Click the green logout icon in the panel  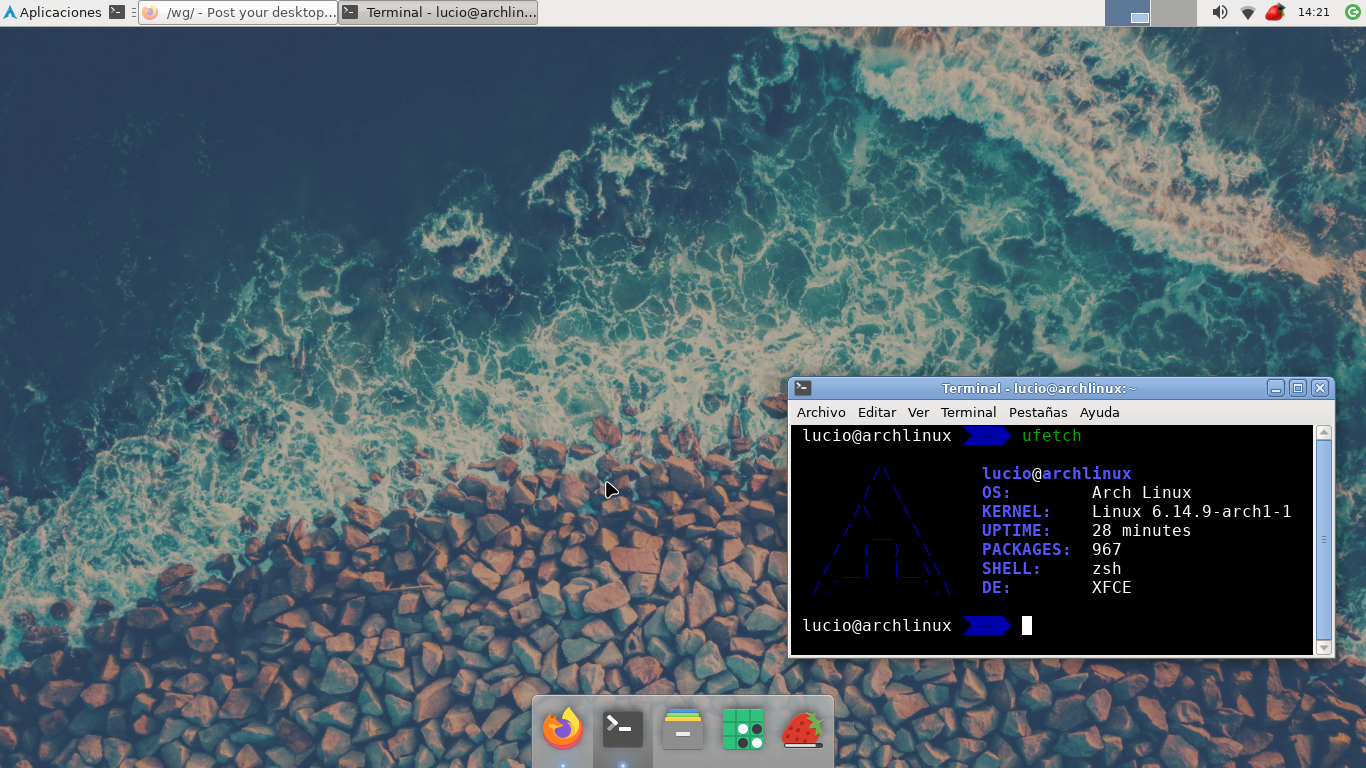coord(1353,12)
